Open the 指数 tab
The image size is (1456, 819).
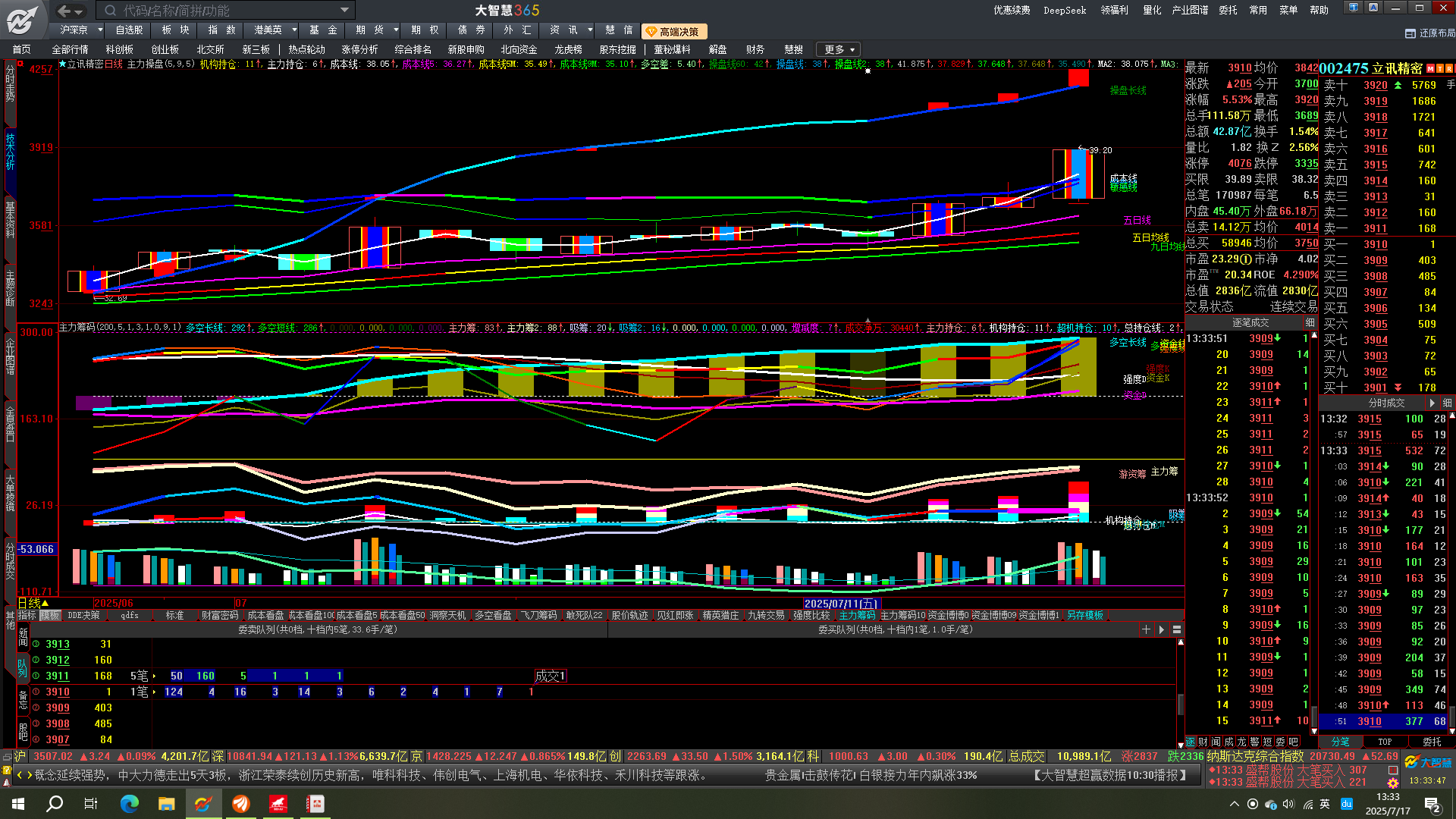click(221, 30)
